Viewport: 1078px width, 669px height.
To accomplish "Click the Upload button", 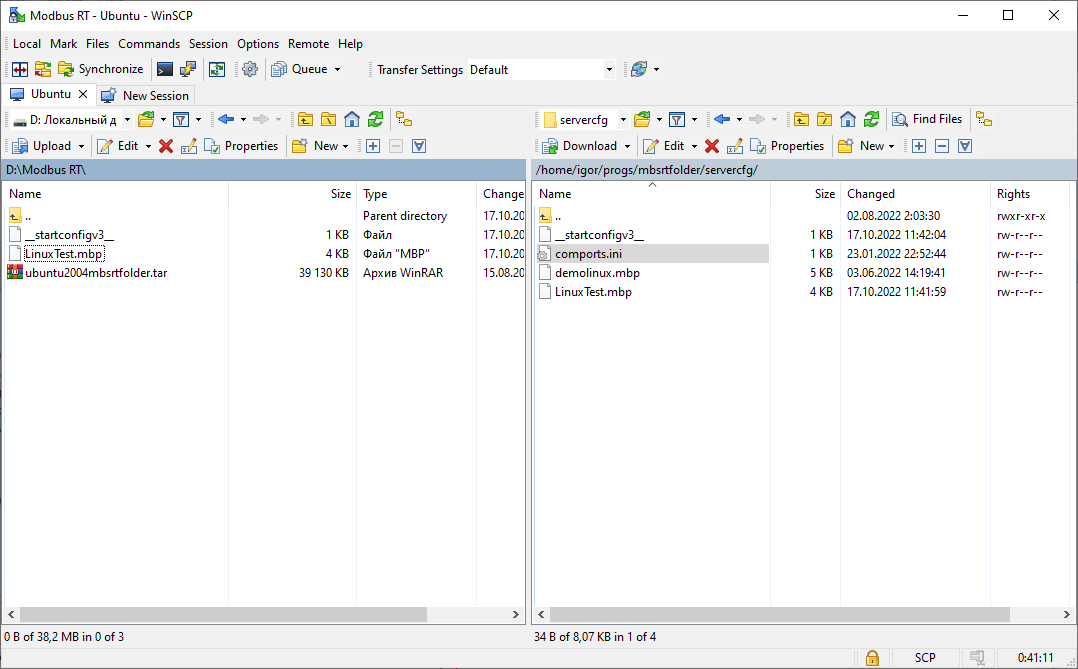I will click(43, 146).
